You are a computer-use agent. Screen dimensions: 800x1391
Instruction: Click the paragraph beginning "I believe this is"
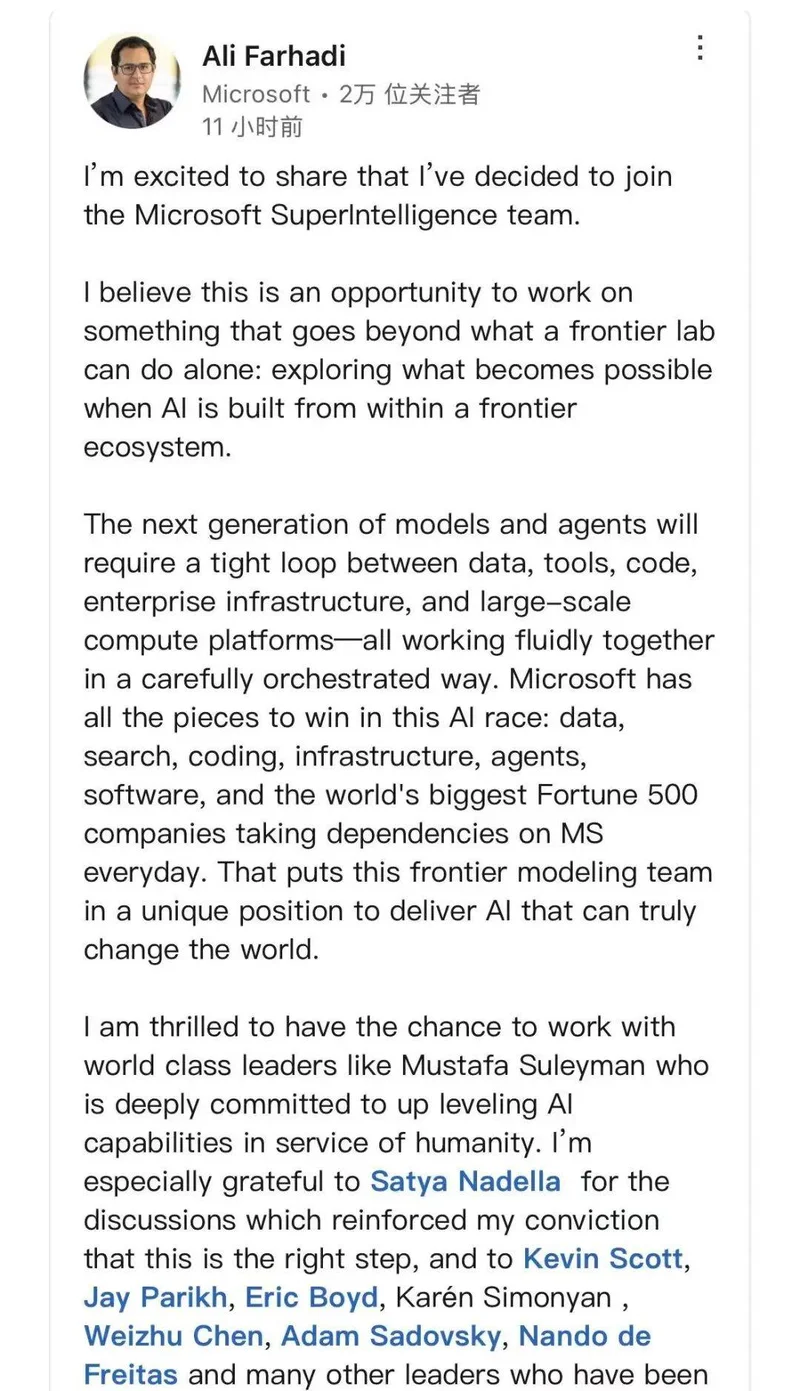pos(397,370)
